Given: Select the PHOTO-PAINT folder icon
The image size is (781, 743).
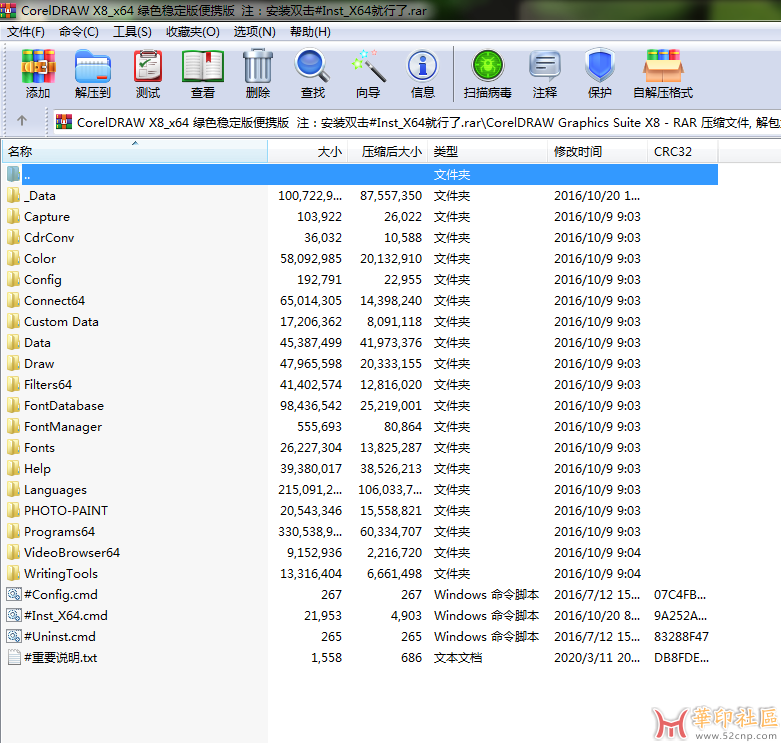Looking at the screenshot, I should [14, 510].
